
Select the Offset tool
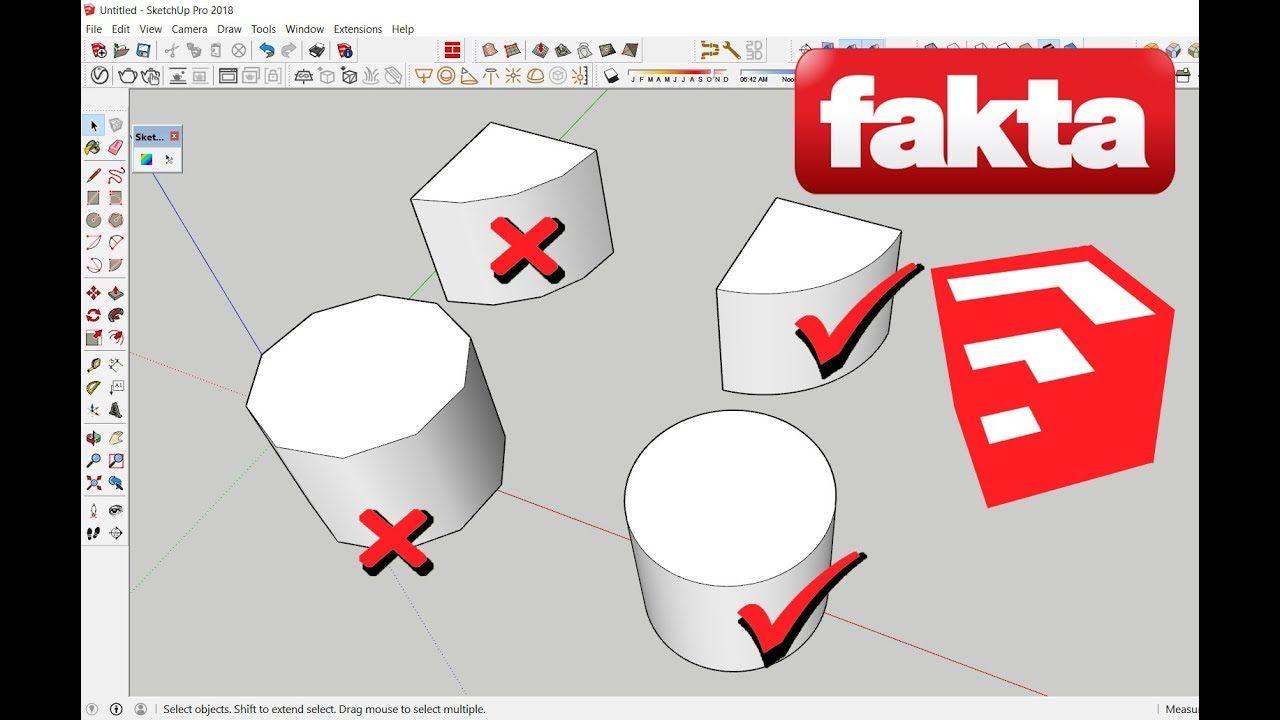pos(116,337)
